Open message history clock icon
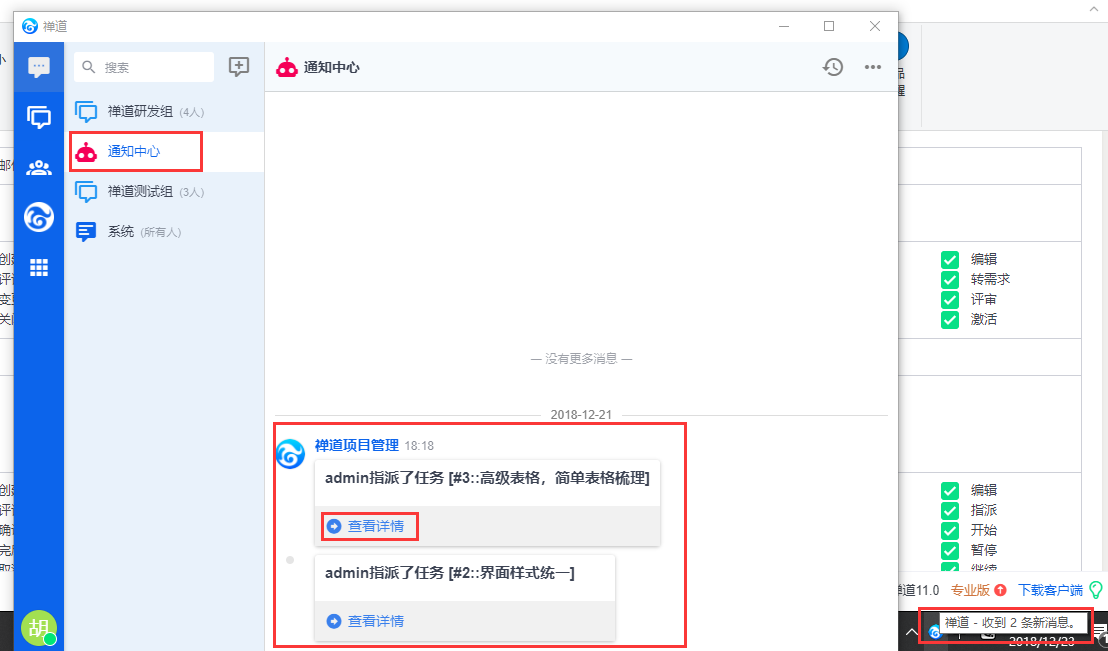This screenshot has height=651, width=1108. pyautogui.click(x=833, y=67)
